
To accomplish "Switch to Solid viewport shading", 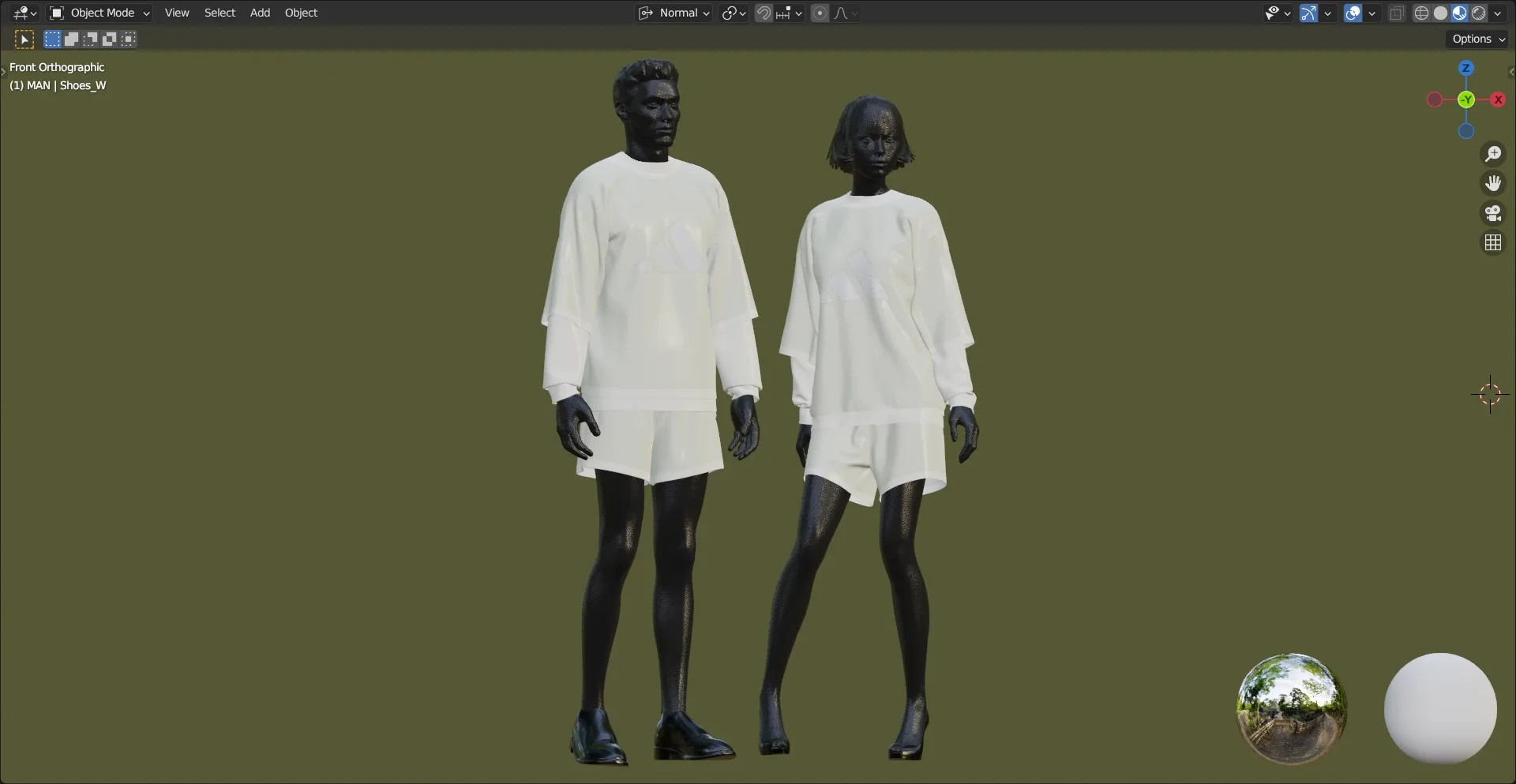I will (x=1441, y=13).
